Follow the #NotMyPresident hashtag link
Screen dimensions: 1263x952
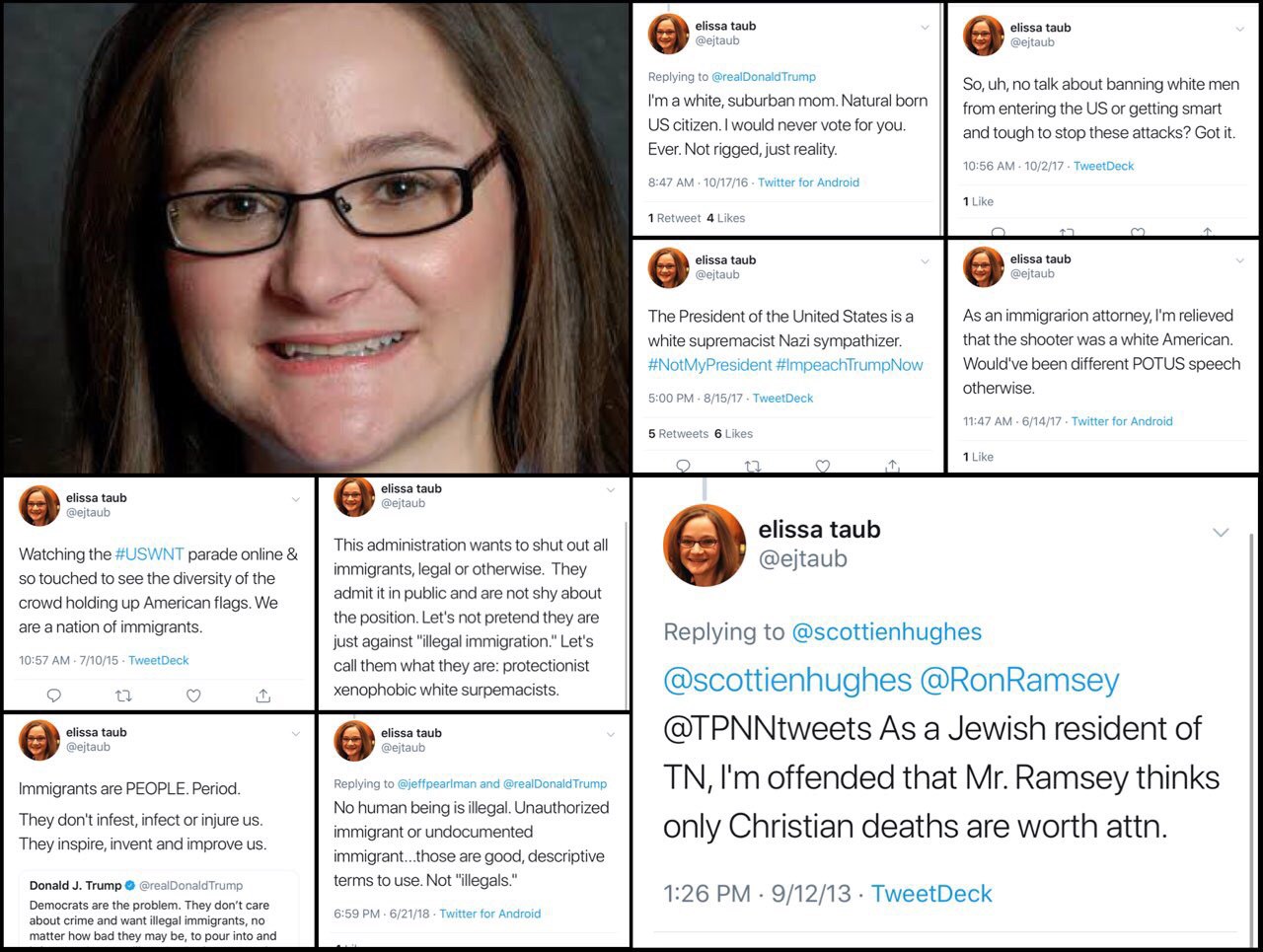(x=709, y=365)
